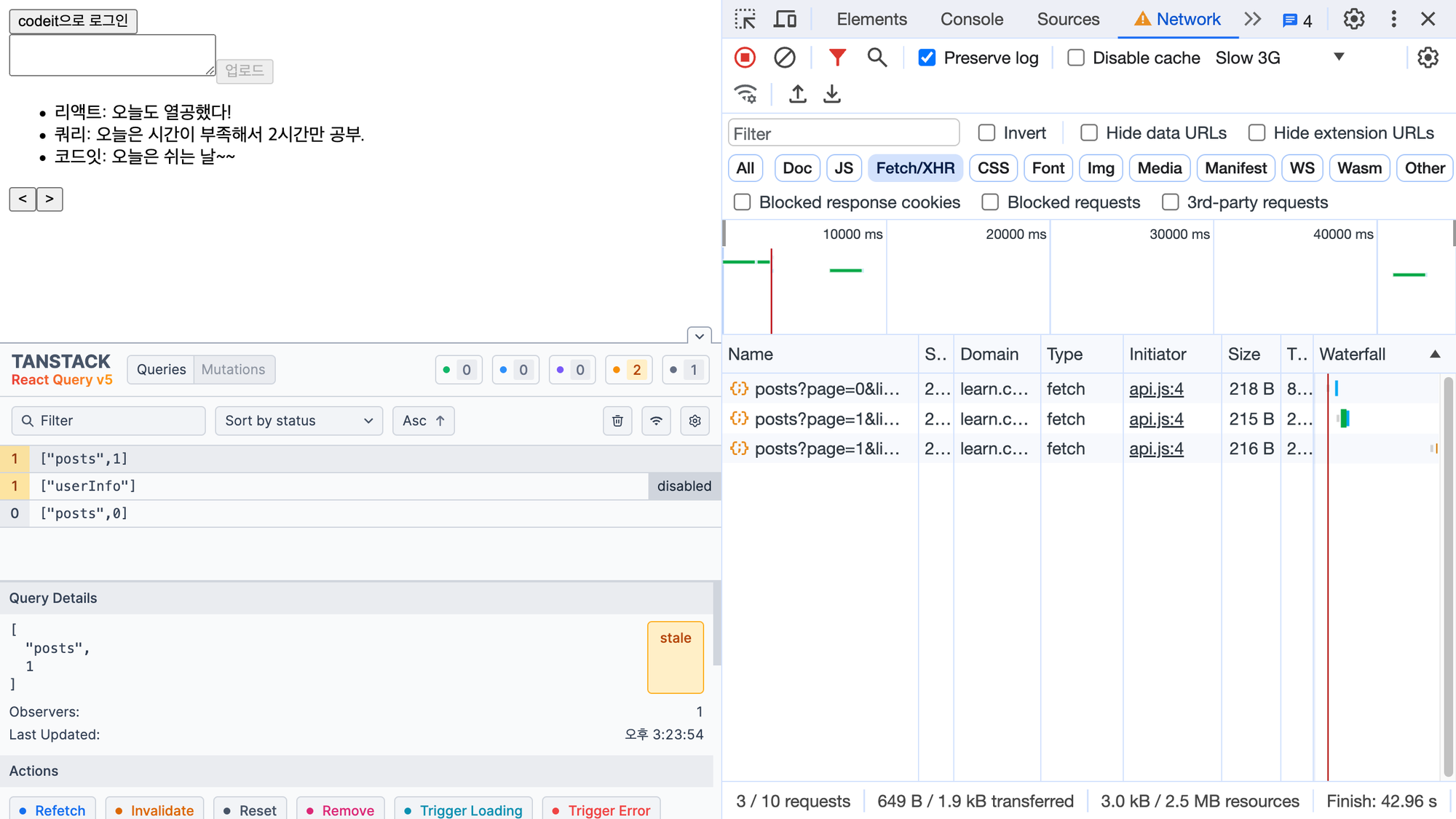Clear the network log
This screenshot has width=1456, height=819.
pyautogui.click(x=784, y=58)
